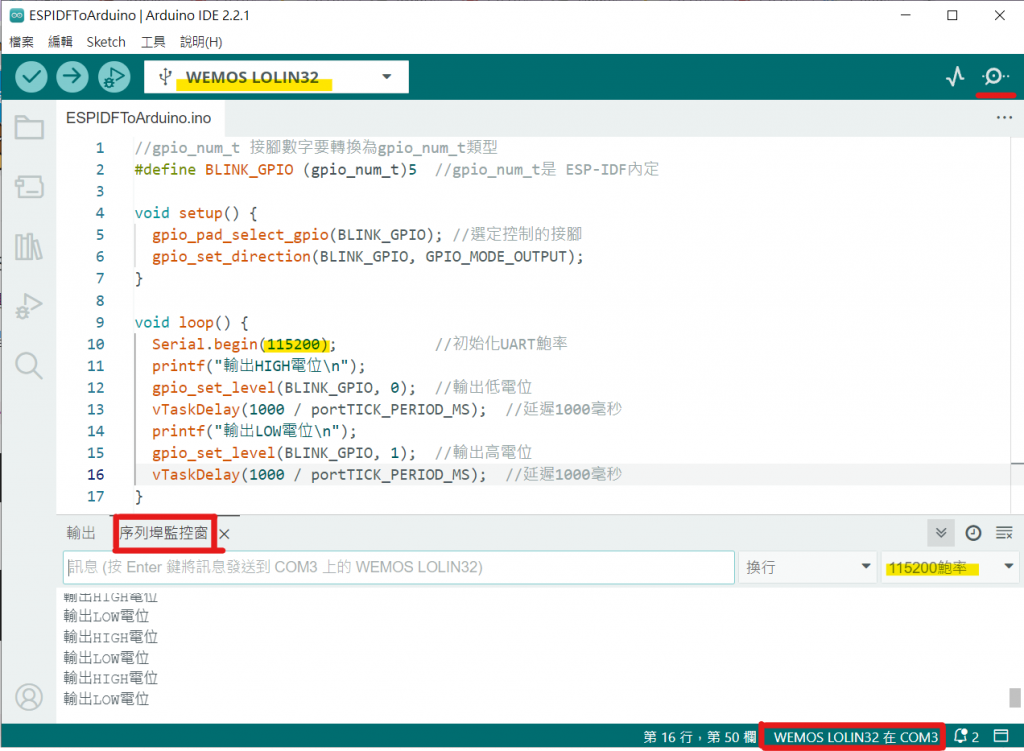The width and height of the screenshot is (1024, 751).
Task: Click the Verify sketch checkmark button
Action: pos(31,77)
